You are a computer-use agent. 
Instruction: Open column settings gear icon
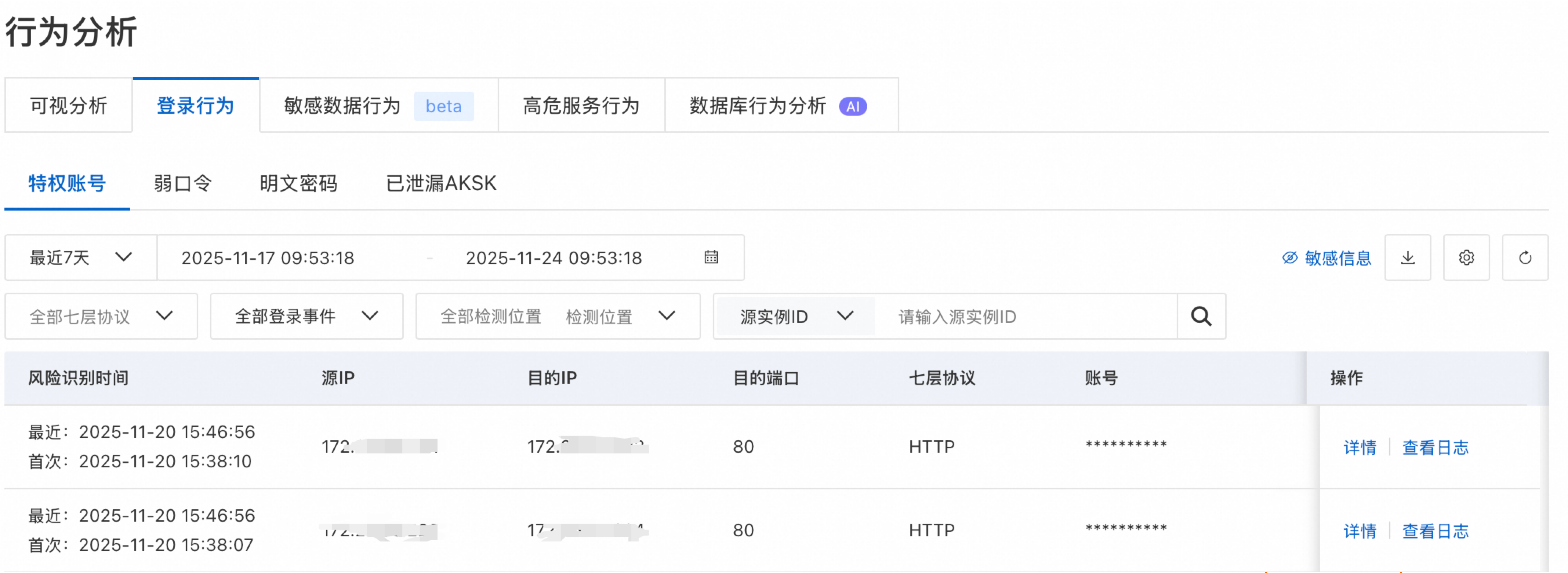click(x=1466, y=258)
